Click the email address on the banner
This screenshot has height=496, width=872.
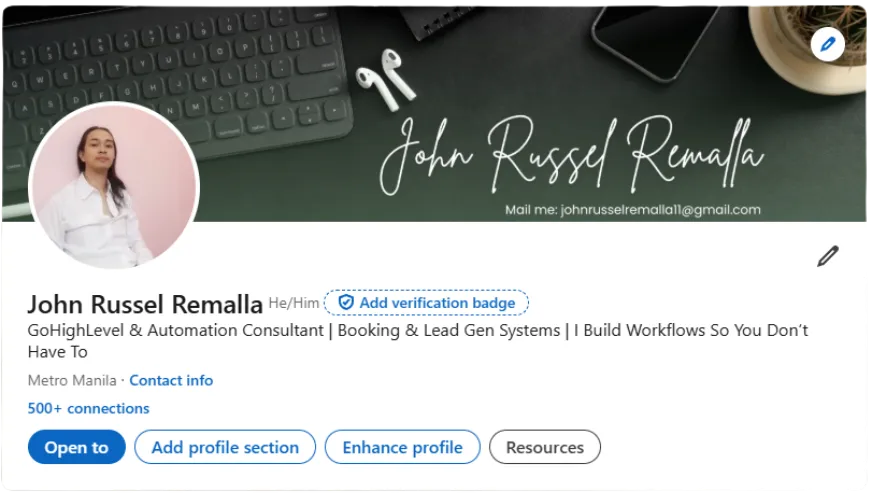click(661, 210)
